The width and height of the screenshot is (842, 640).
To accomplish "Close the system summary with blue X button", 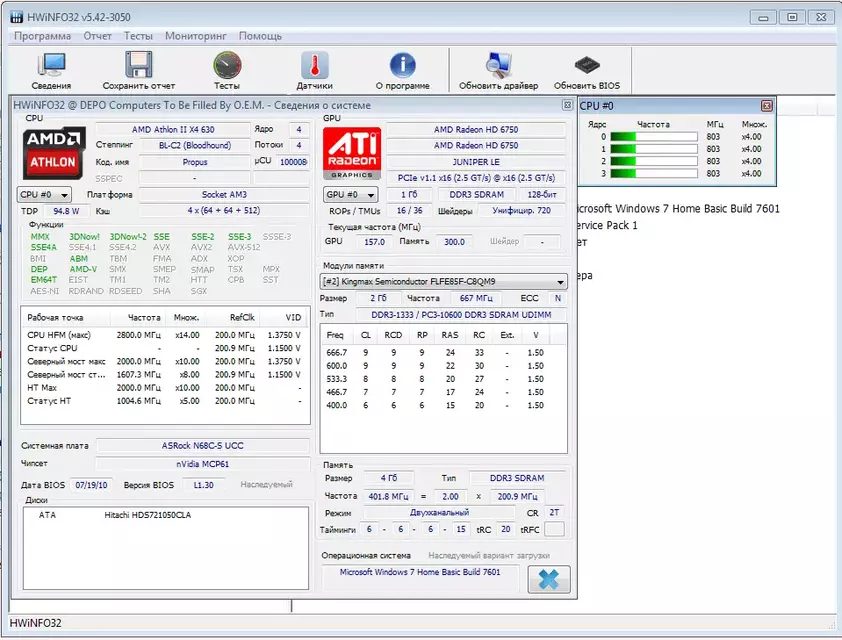I will [x=549, y=579].
